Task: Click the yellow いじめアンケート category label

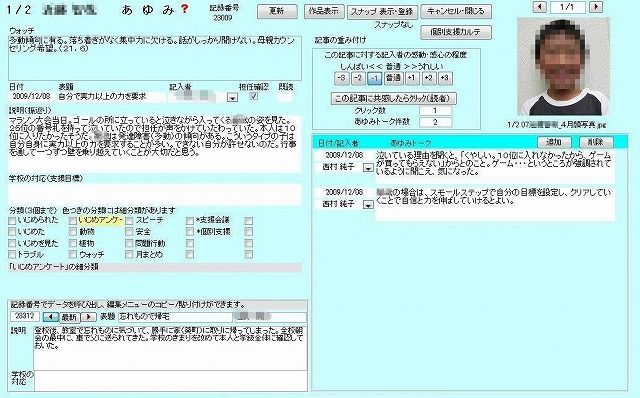Action: (x=100, y=220)
